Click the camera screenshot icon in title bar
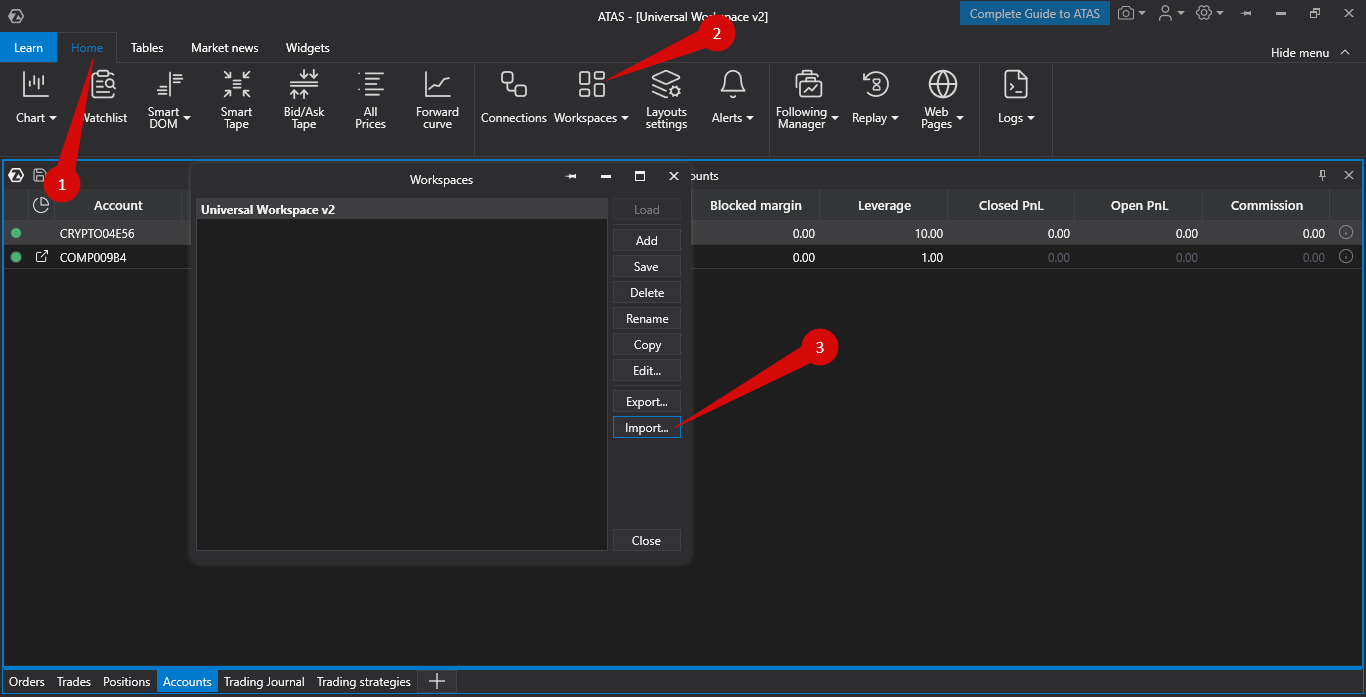The width and height of the screenshot is (1366, 697). [x=1127, y=14]
